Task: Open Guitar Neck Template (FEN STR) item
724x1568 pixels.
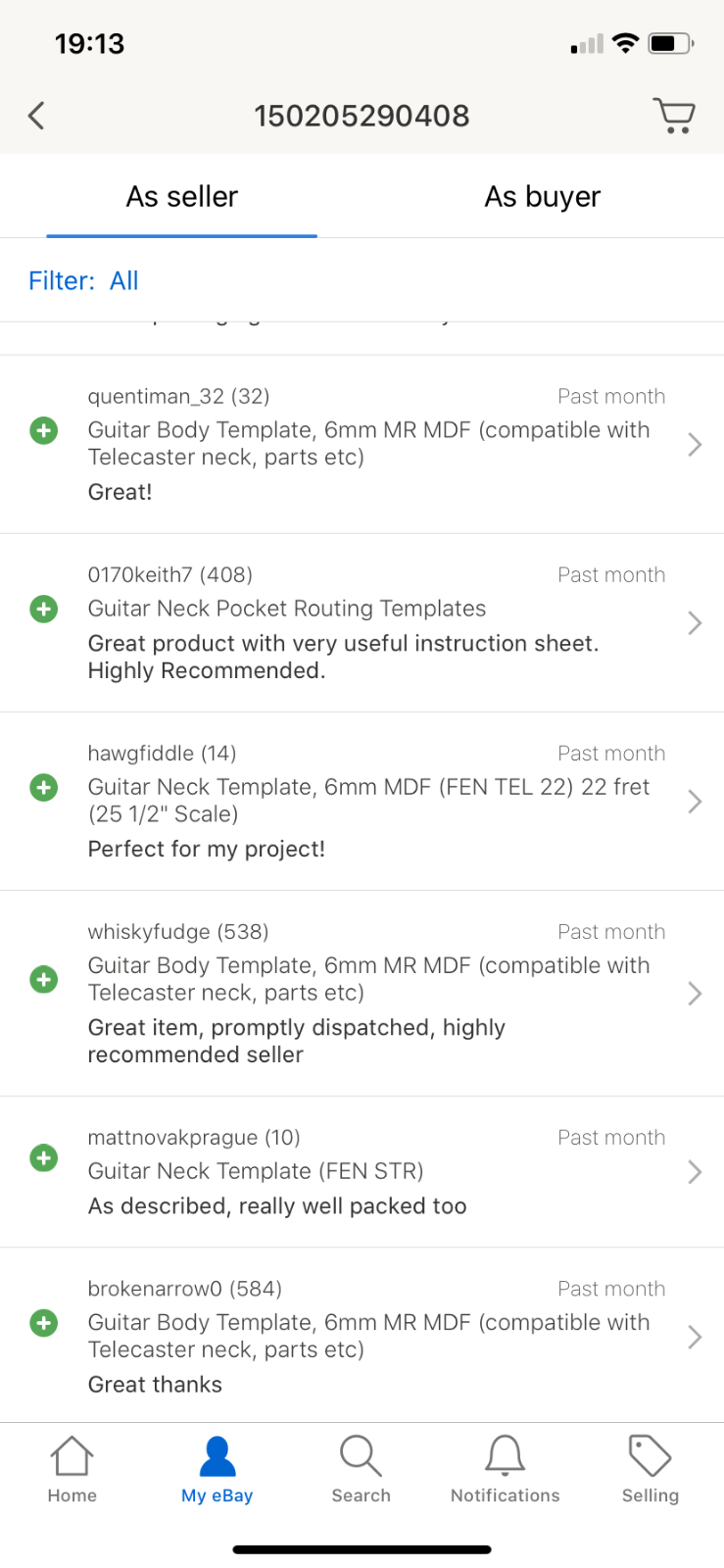Action: (x=256, y=1171)
